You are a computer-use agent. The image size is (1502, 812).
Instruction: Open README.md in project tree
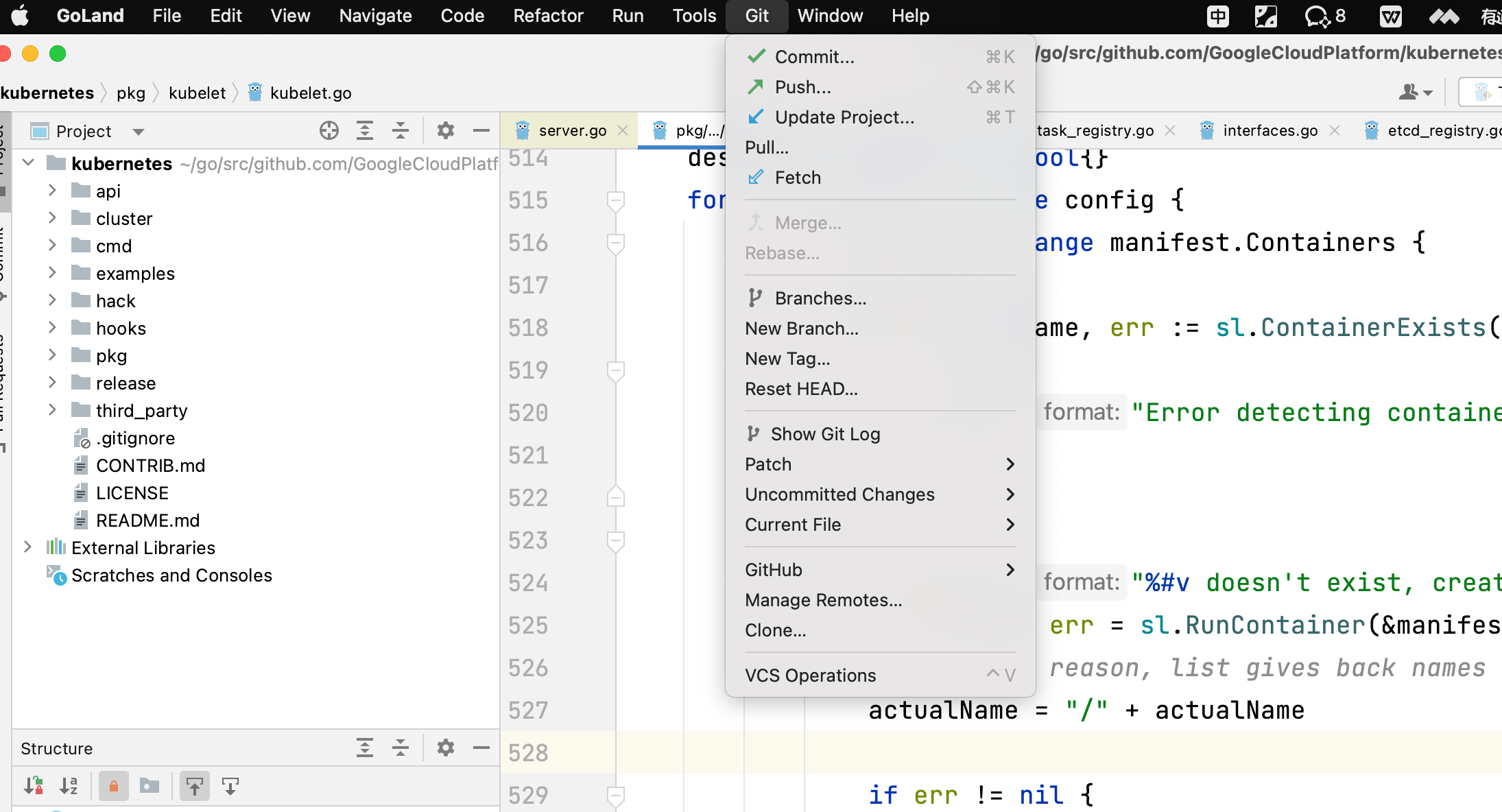tap(147, 521)
